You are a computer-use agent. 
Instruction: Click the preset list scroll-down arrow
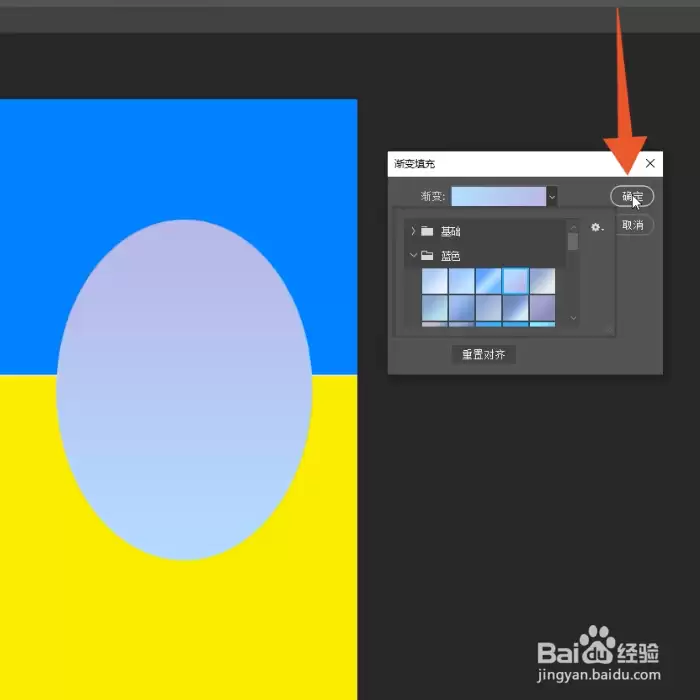tap(573, 318)
